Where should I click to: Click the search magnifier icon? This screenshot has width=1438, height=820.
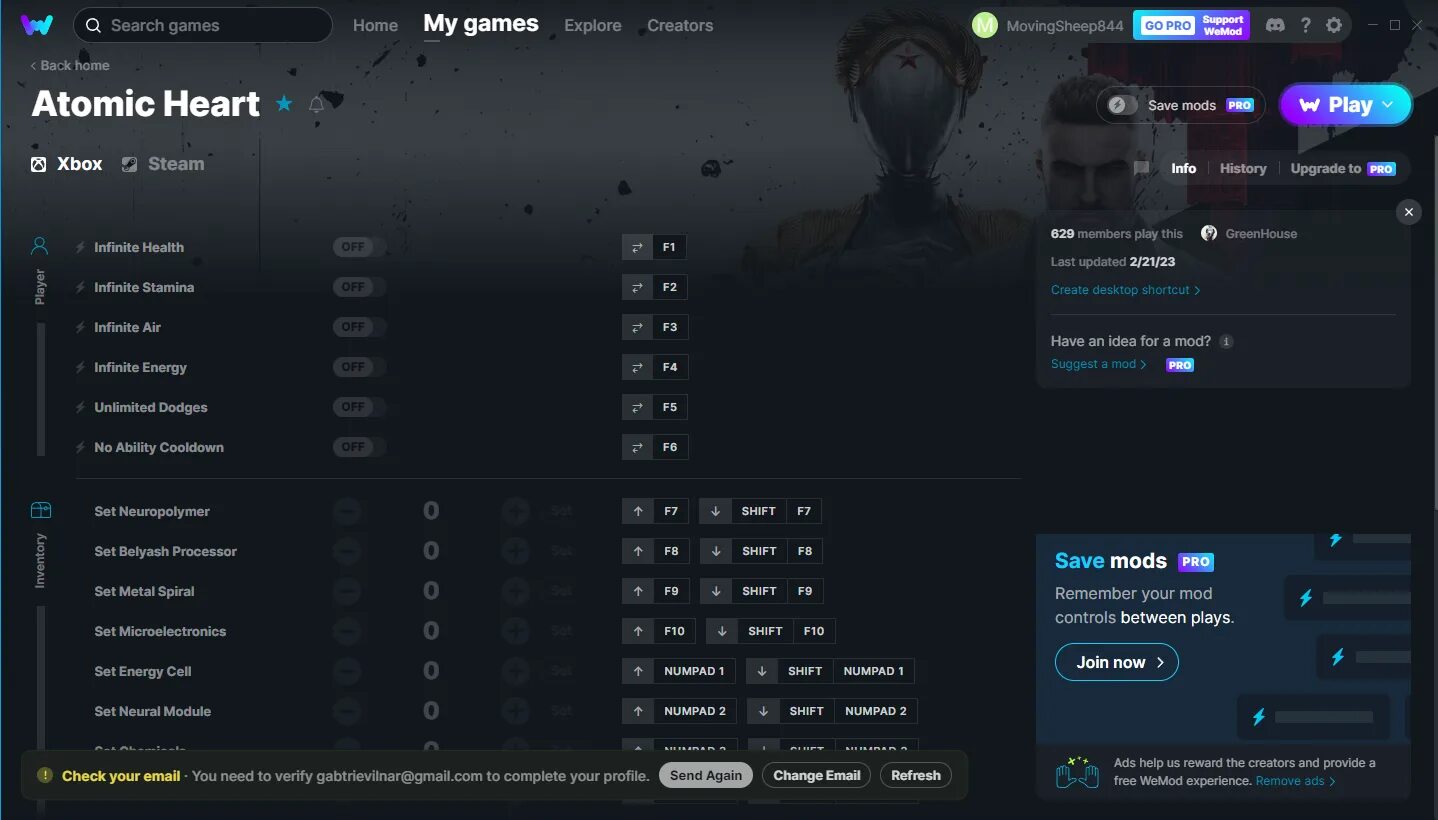click(93, 25)
